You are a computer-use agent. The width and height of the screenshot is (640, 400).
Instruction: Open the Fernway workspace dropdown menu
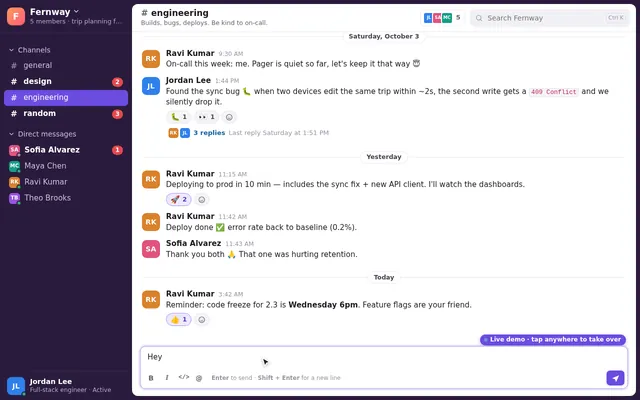pos(54,12)
